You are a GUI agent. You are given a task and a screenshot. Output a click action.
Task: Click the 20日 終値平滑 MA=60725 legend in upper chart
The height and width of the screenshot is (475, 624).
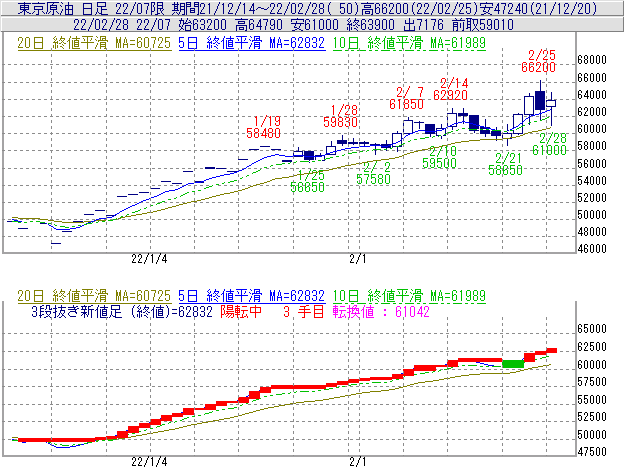(94, 43)
